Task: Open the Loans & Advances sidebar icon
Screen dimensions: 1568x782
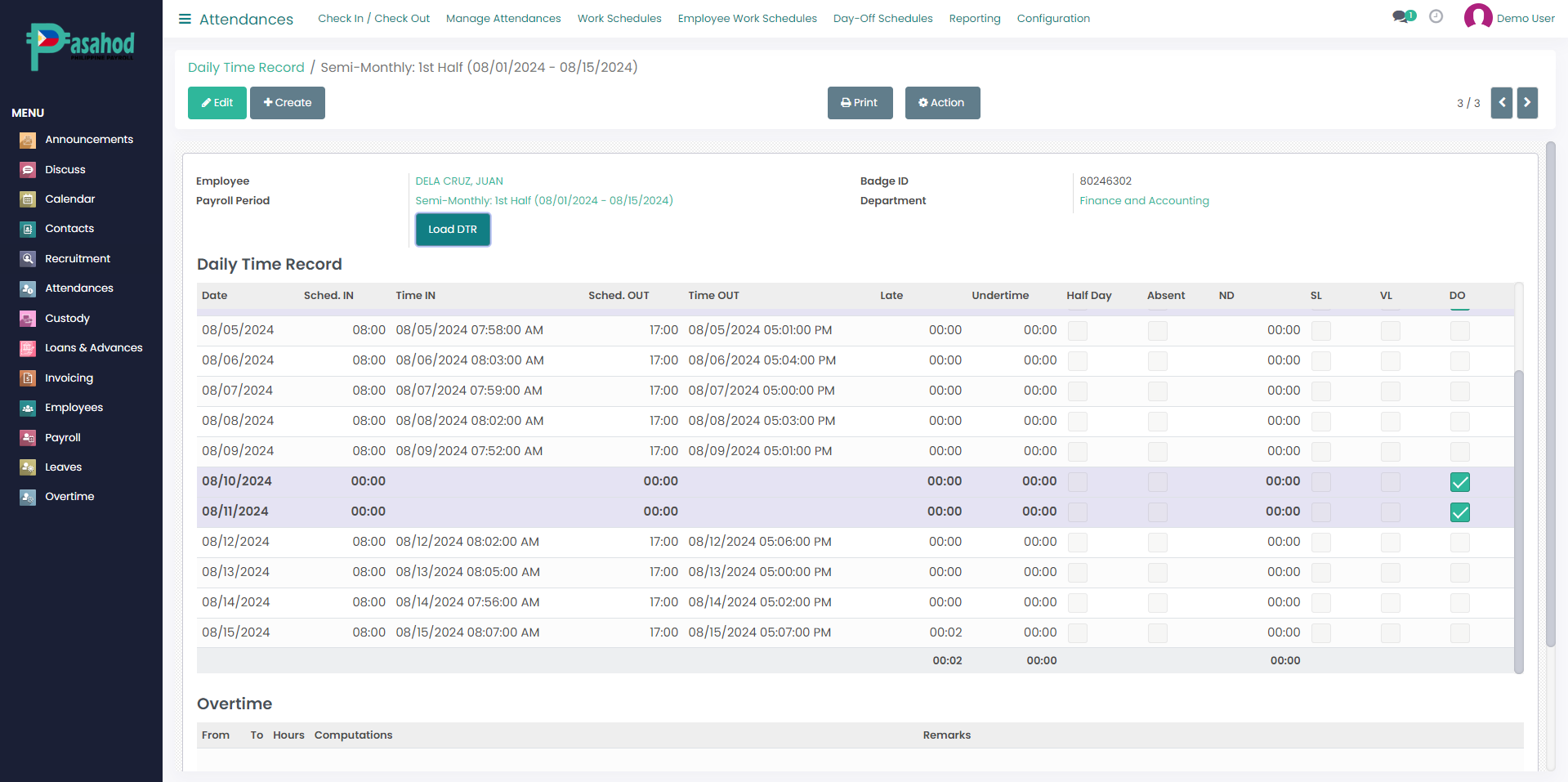Action: click(x=28, y=348)
